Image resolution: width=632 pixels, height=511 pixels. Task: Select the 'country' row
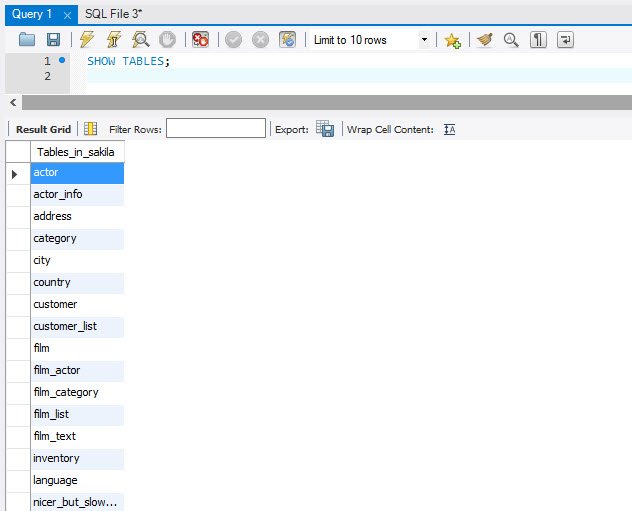[77, 283]
